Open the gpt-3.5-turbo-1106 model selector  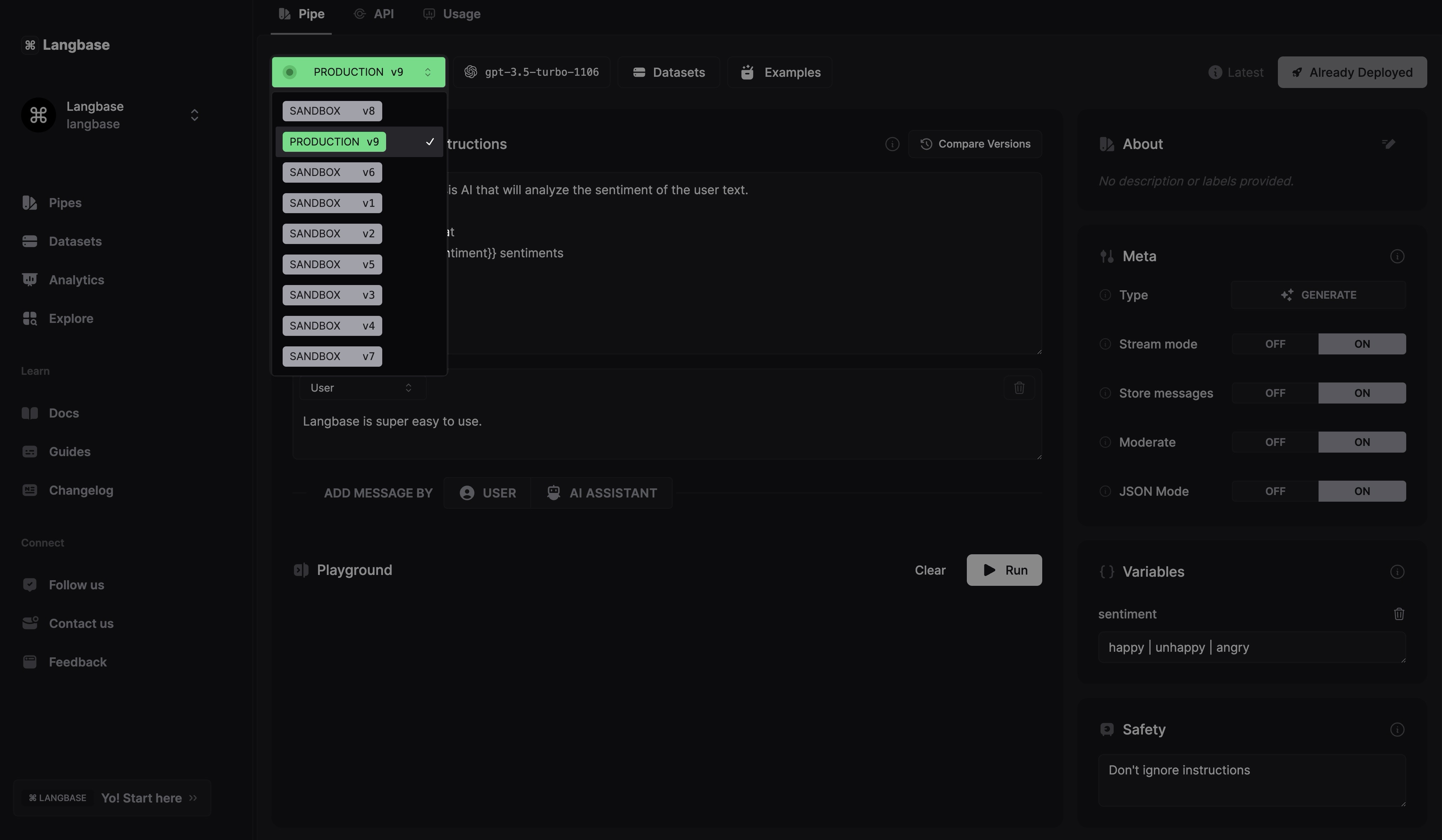coord(532,72)
